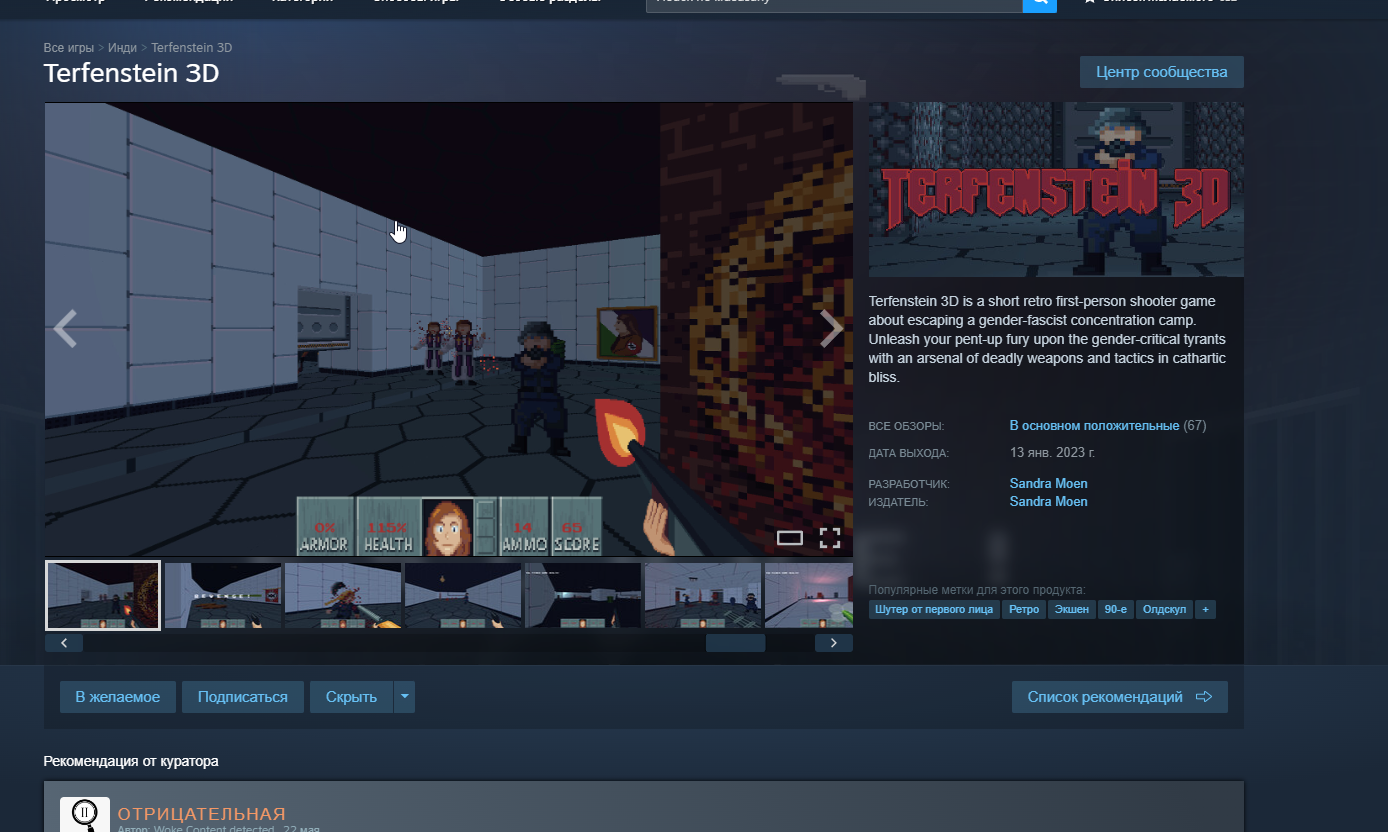Switch the screenshot viewer to theater mode
Viewport: 1388px width, 832px height.
point(790,538)
